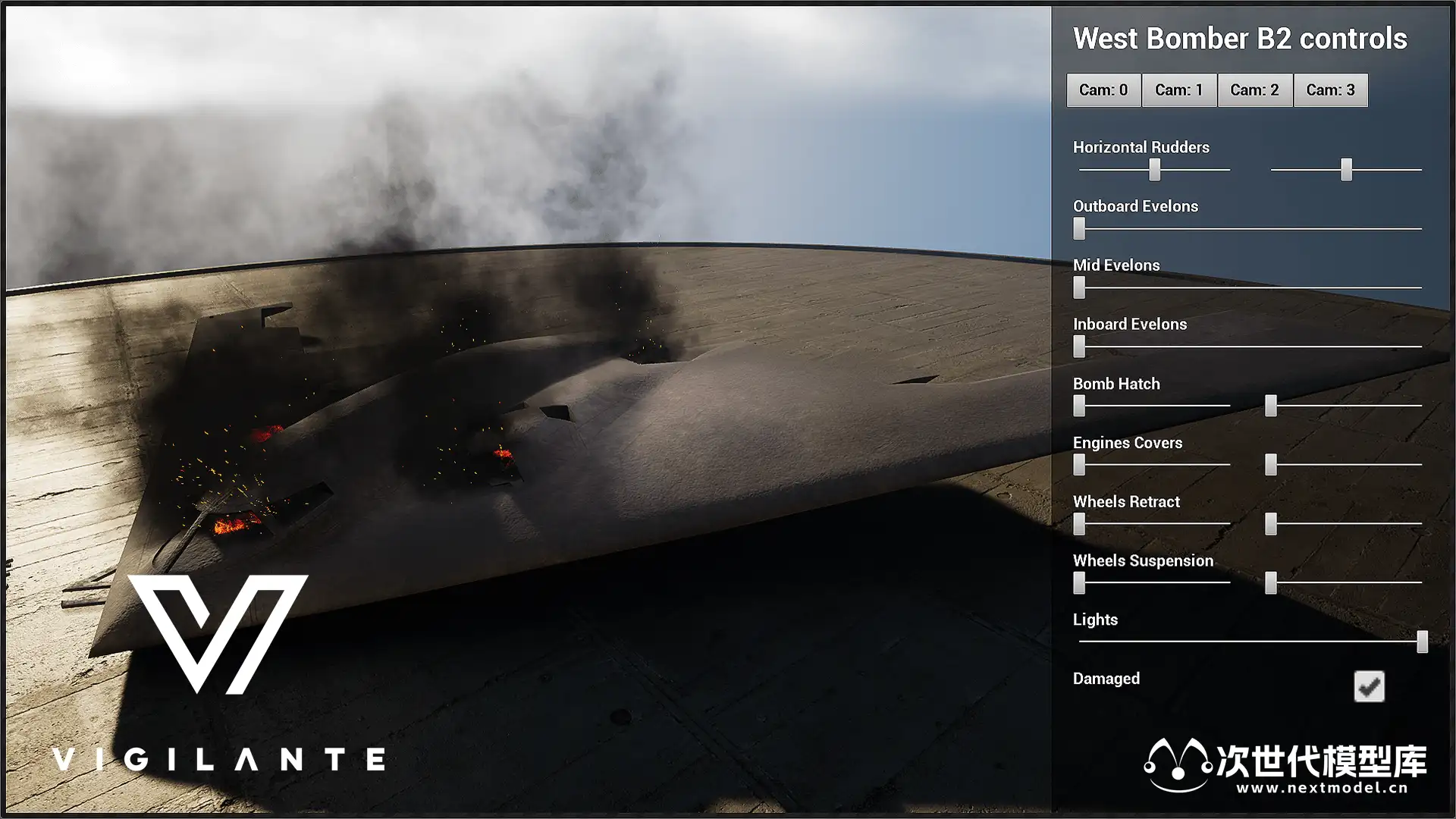Select the Cam: 2 button
This screenshot has width=1456, height=819.
pos(1255,90)
